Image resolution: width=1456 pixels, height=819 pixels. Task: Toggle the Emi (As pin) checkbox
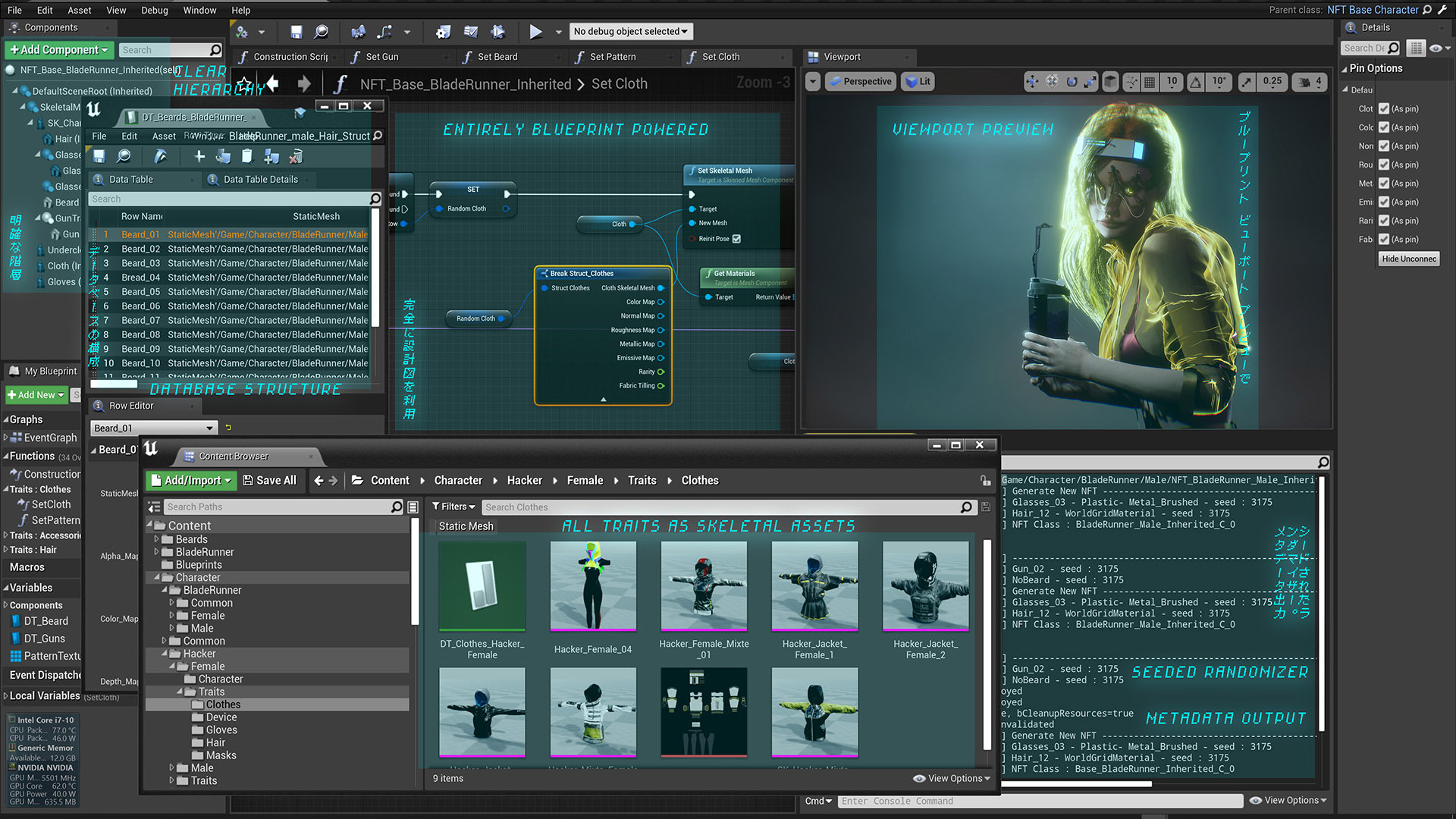coord(1383,202)
